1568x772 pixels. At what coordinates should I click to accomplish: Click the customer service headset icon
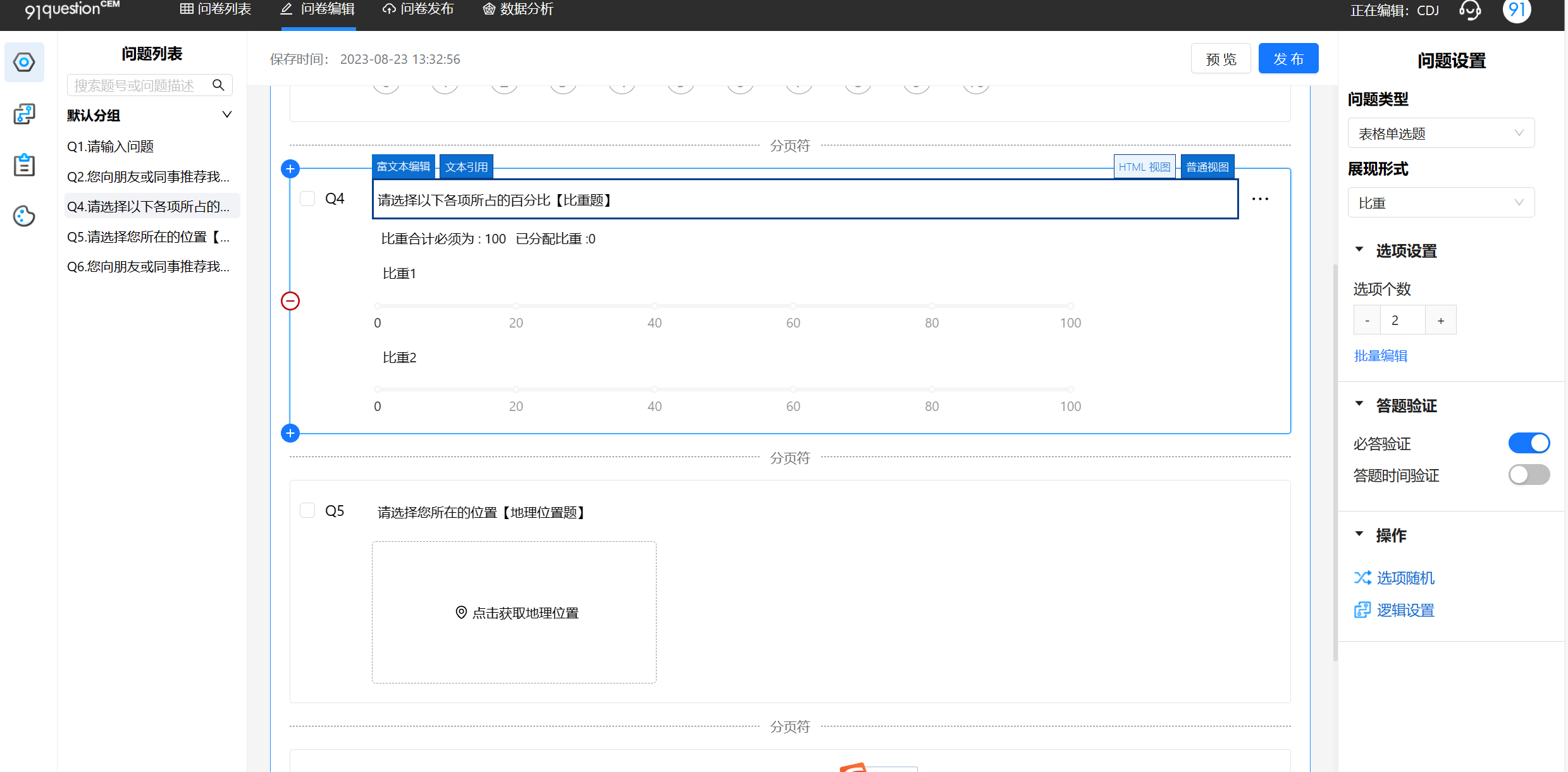(x=1470, y=10)
